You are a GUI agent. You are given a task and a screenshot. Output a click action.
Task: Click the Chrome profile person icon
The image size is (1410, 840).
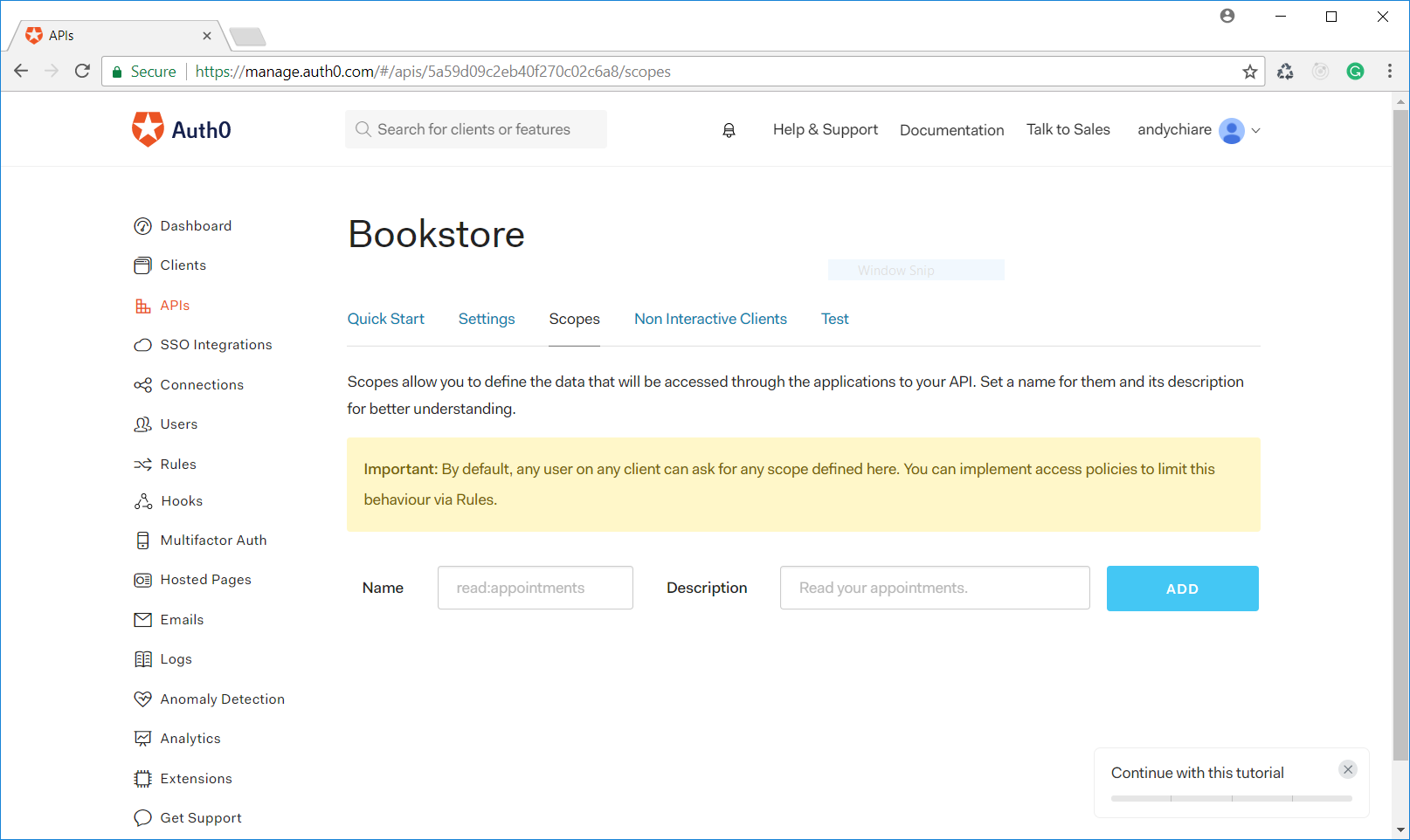click(x=1227, y=16)
